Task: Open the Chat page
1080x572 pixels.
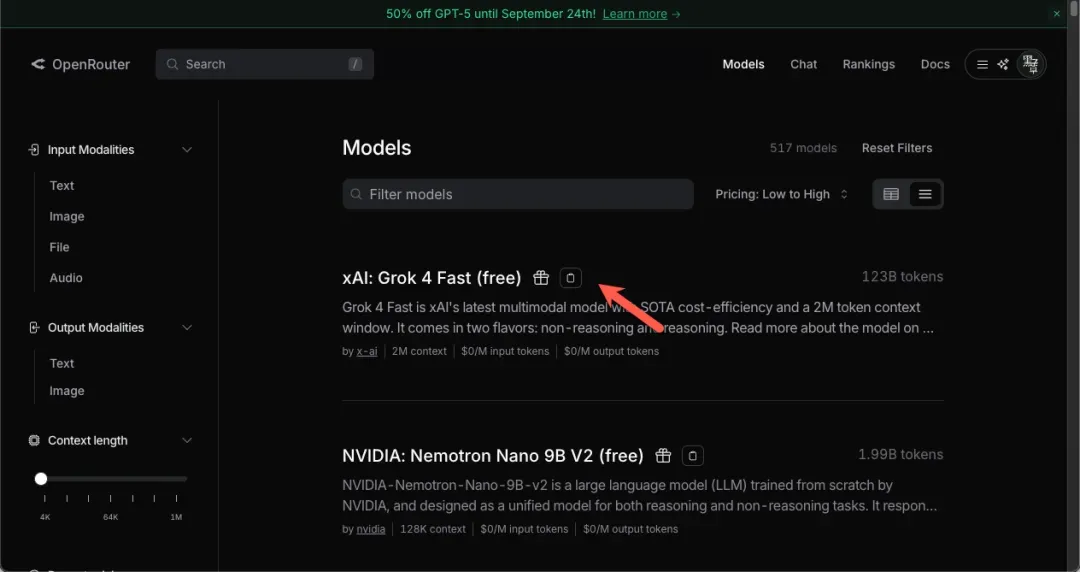Action: click(803, 64)
